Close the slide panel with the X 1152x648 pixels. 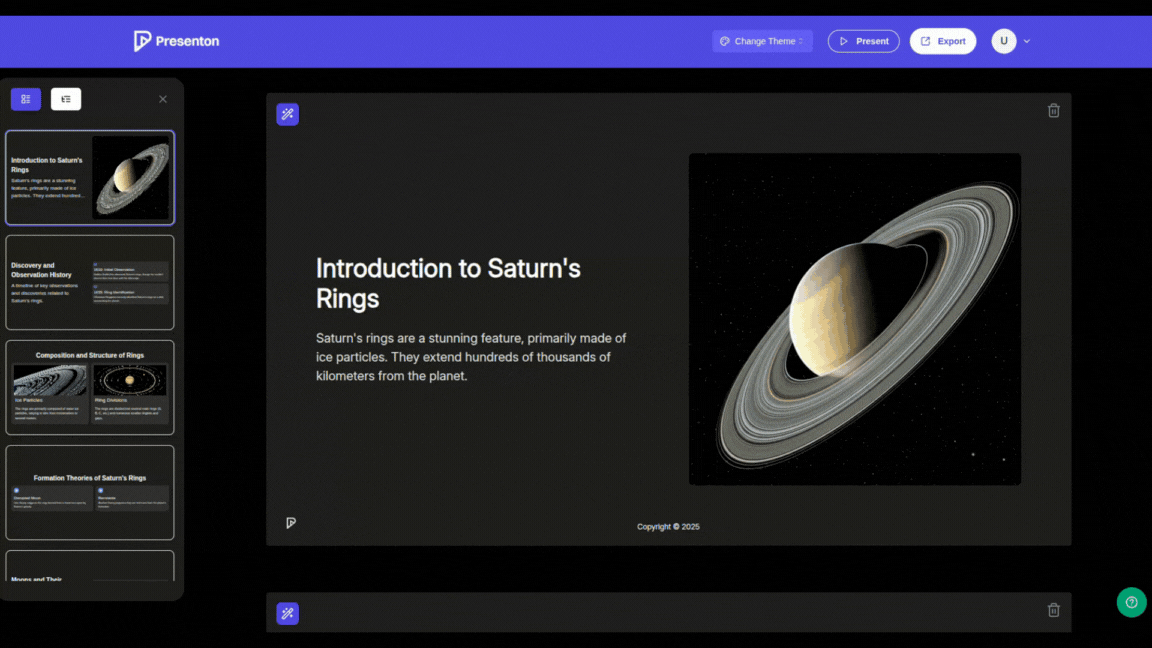tap(162, 98)
